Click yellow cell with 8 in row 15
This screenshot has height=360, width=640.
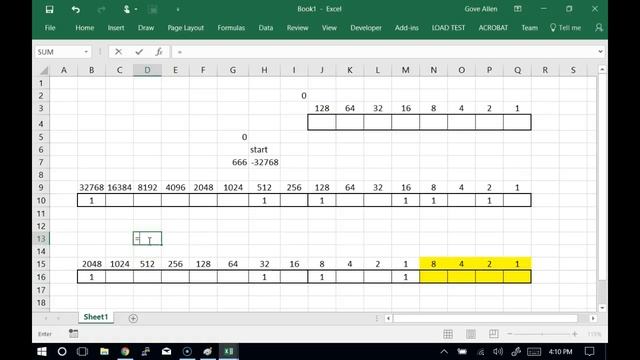(x=433, y=264)
